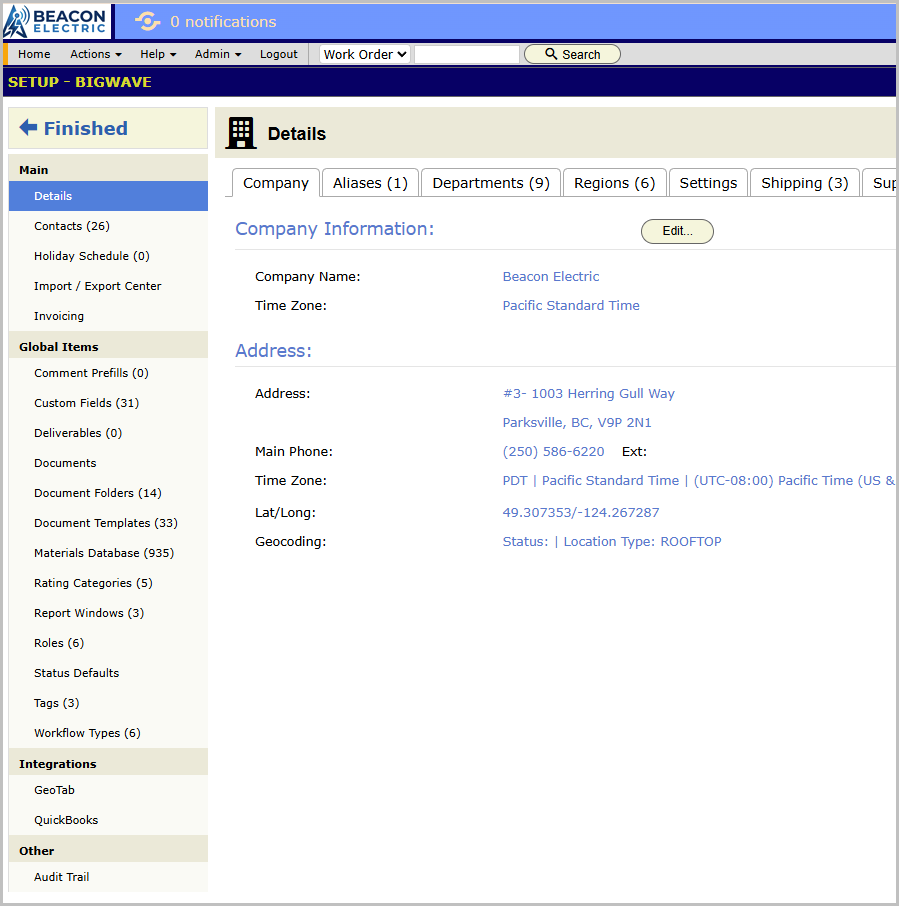Switch to the Aliases (1) tab
The width and height of the screenshot is (899, 906).
(x=370, y=183)
